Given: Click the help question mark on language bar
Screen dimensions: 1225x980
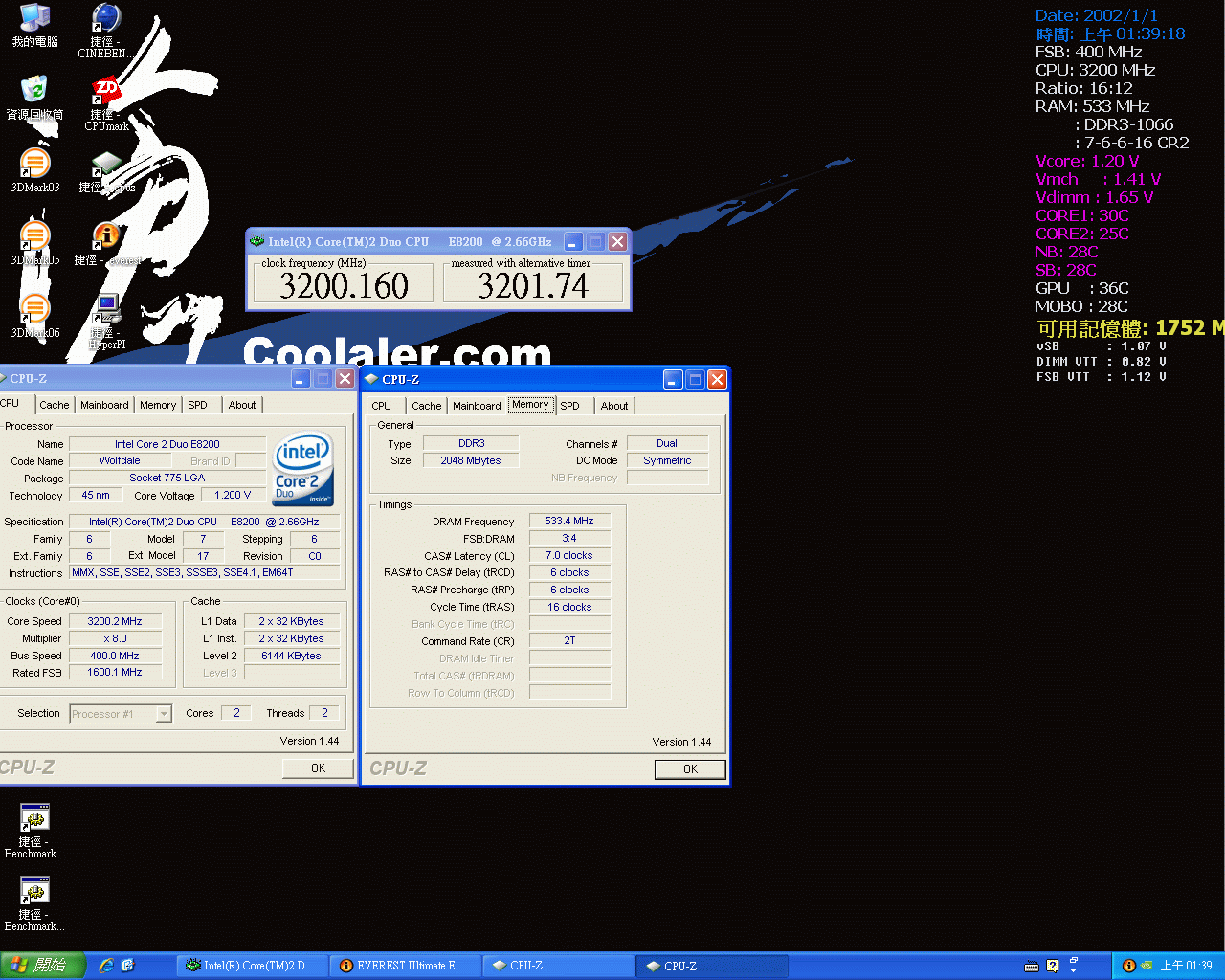Looking at the screenshot, I should [x=1053, y=966].
